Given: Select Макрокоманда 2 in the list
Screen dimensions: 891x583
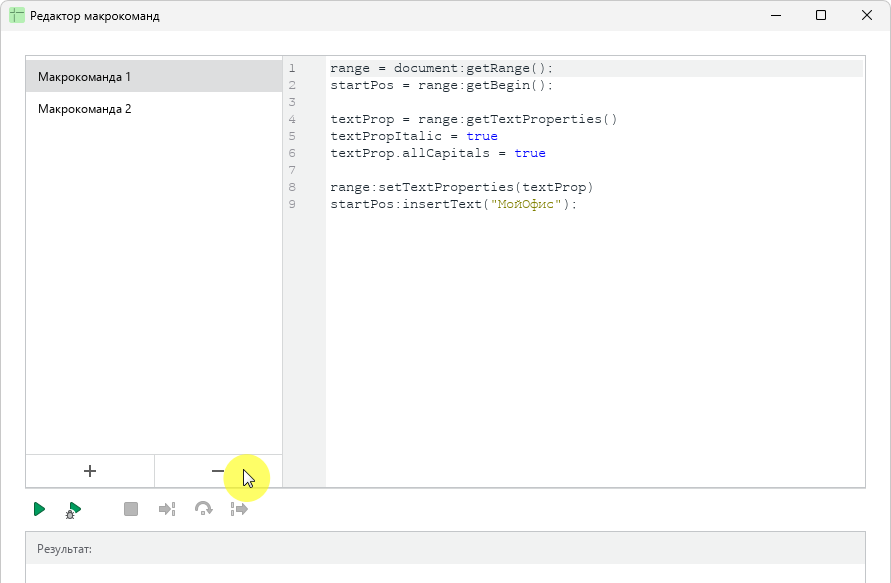Looking at the screenshot, I should [154, 109].
